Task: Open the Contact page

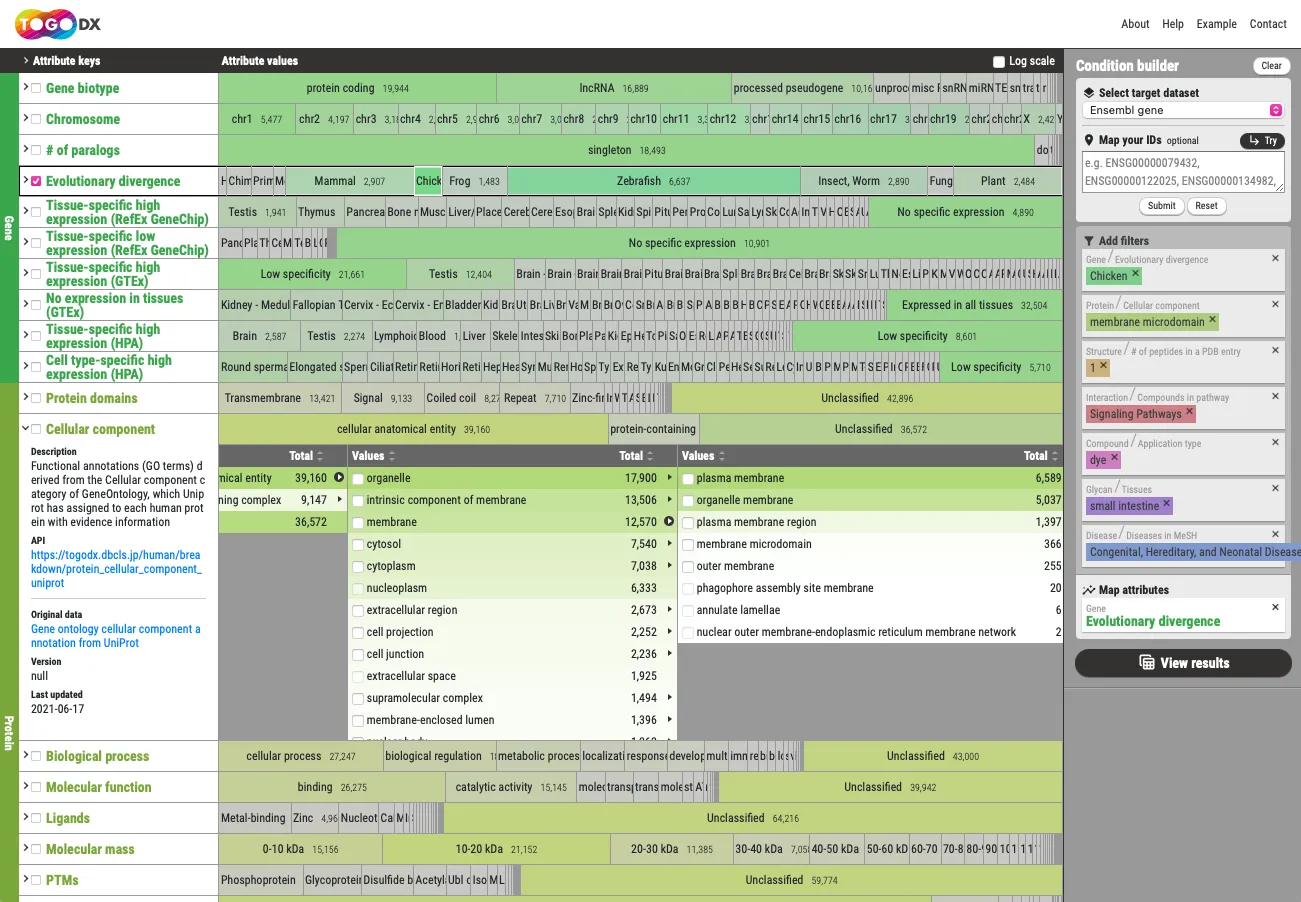Action: click(x=1268, y=24)
